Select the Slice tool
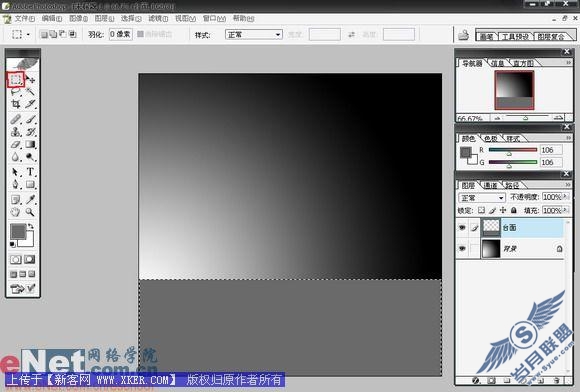The image size is (580, 392). click(x=30, y=104)
